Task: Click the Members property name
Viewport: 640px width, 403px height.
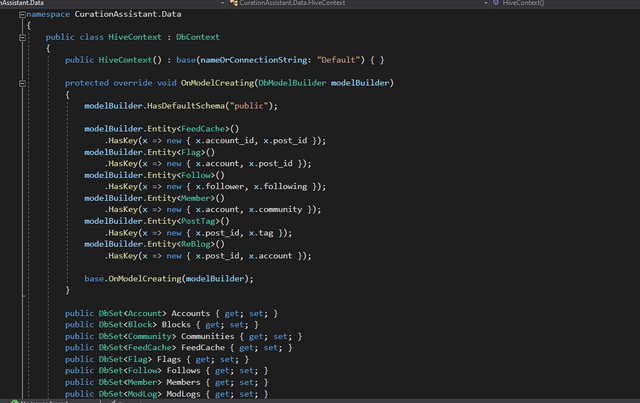Action: (x=183, y=382)
